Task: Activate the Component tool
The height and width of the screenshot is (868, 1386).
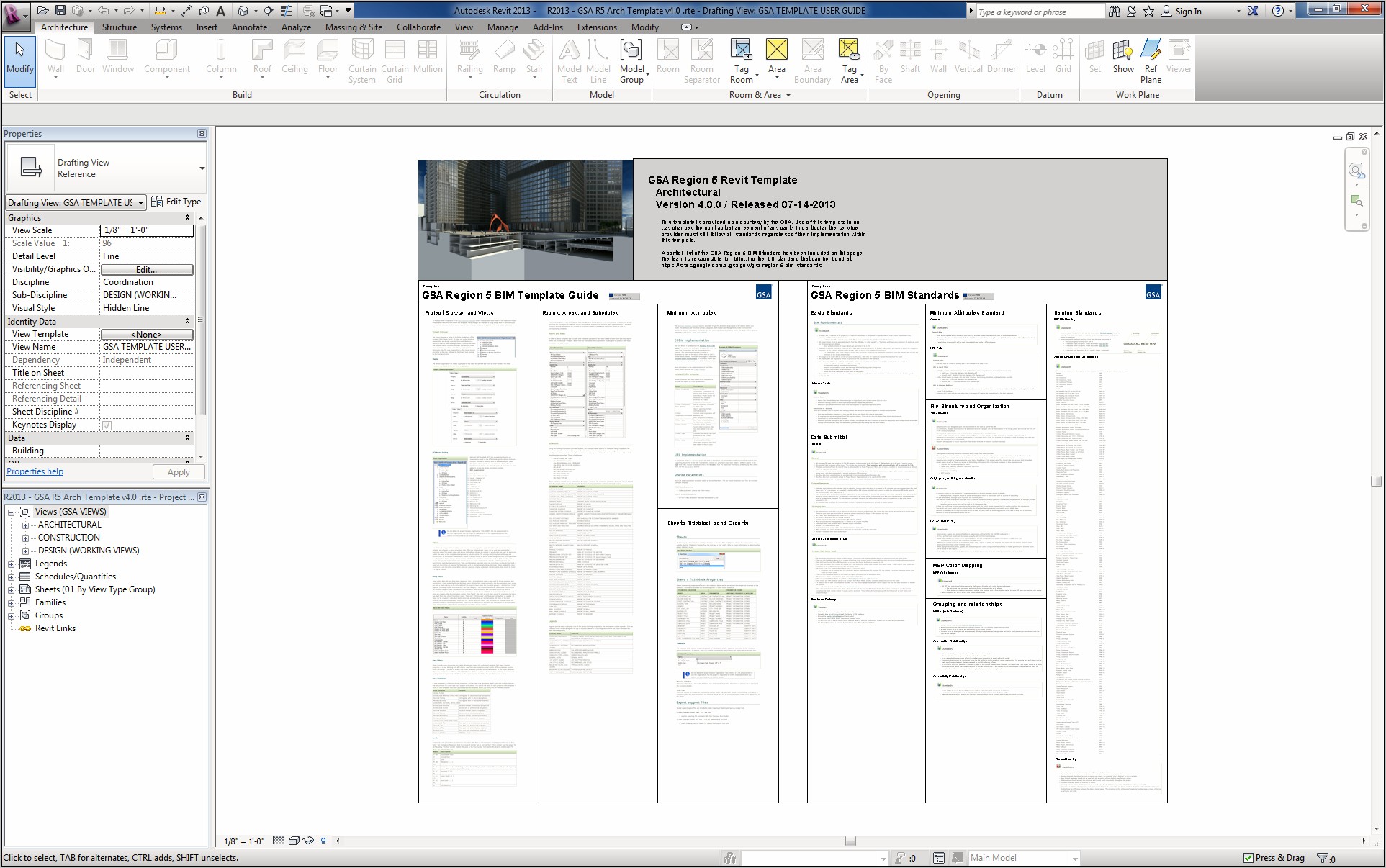Action: click(x=166, y=57)
